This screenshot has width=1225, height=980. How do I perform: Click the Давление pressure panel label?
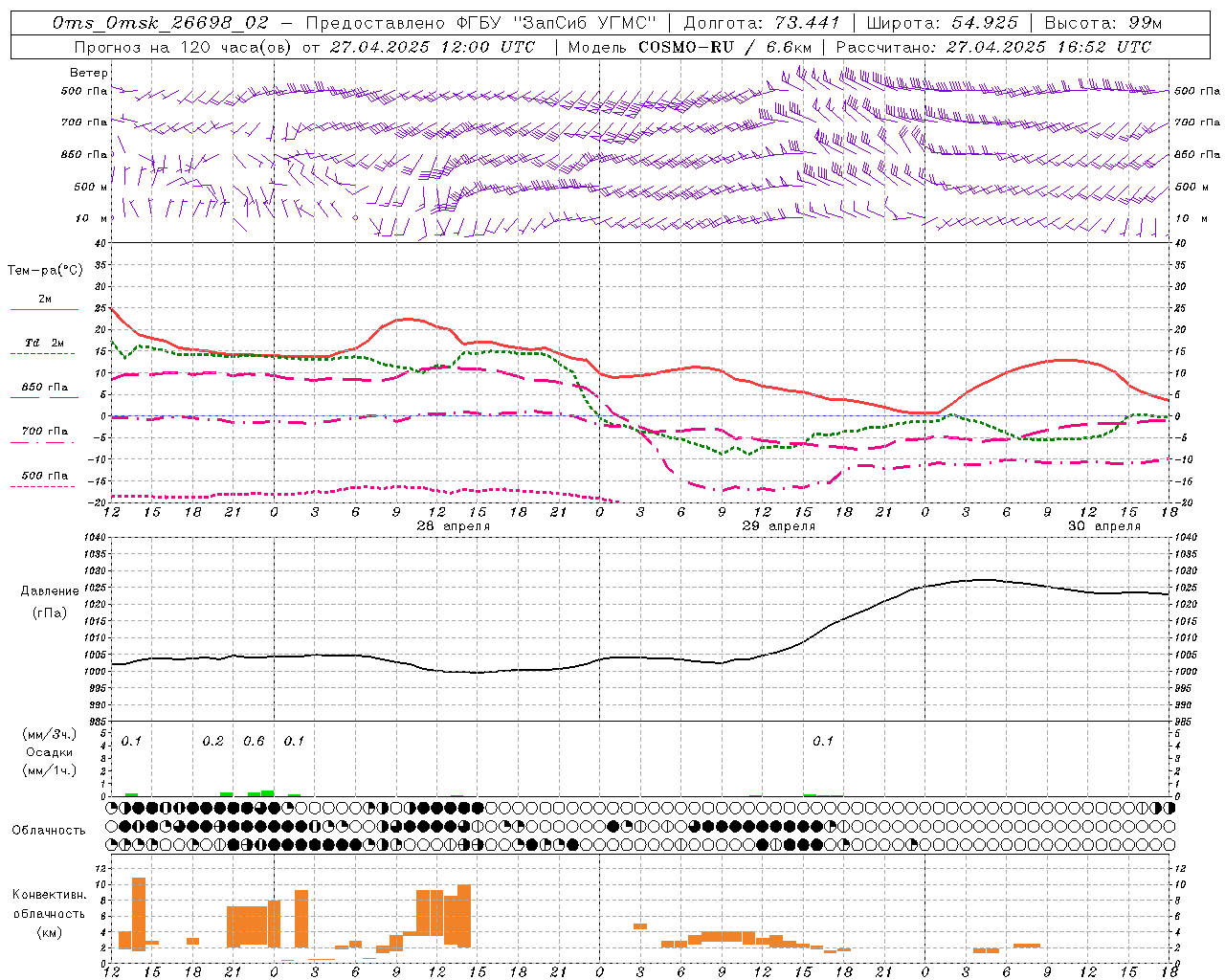tap(51, 591)
